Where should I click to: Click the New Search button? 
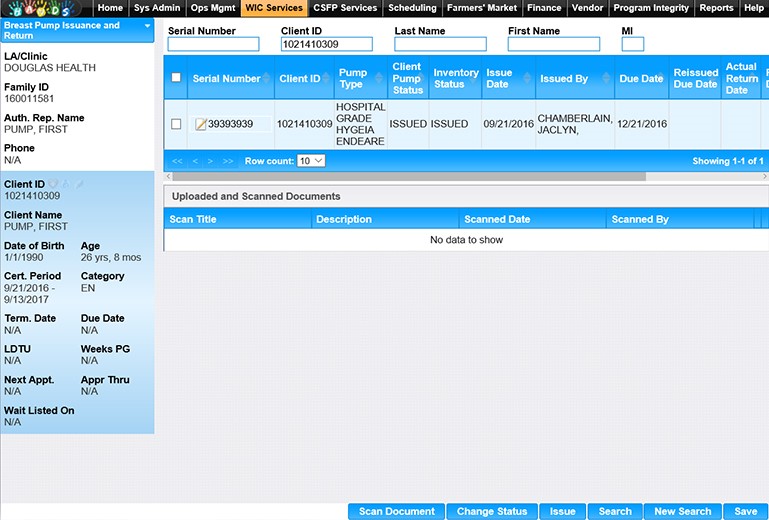click(682, 511)
